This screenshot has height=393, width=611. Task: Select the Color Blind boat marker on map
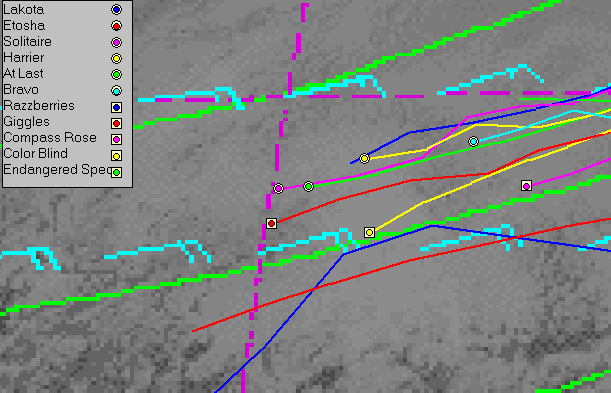369,233
